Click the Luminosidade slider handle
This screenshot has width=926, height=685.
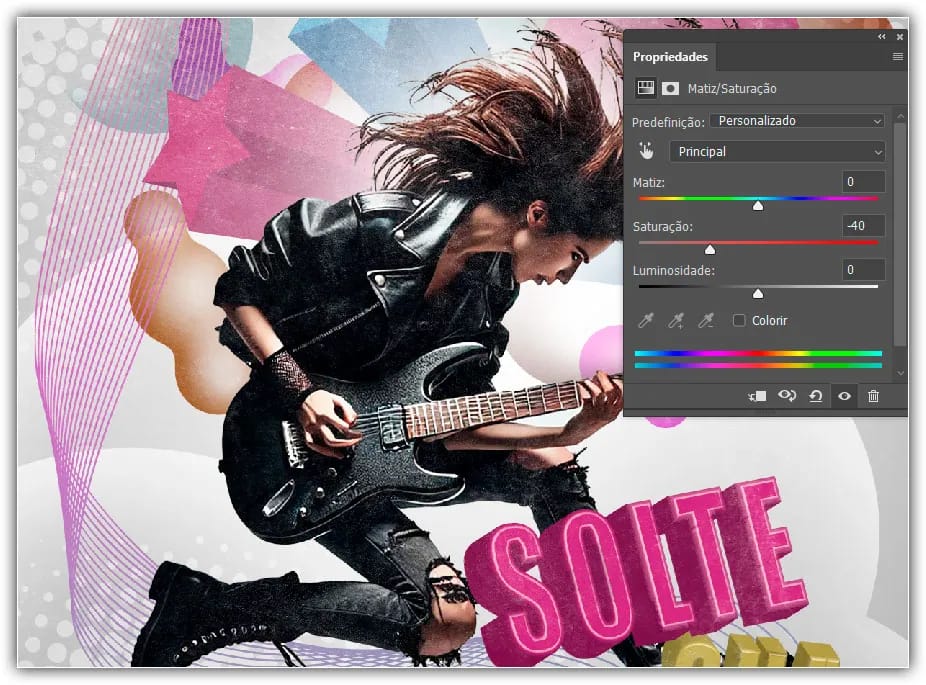coord(758,293)
